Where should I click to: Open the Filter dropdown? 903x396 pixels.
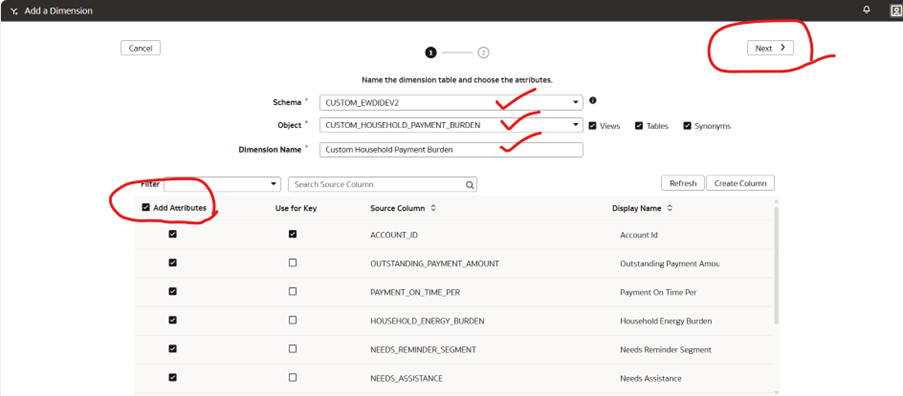pyautogui.click(x=222, y=184)
